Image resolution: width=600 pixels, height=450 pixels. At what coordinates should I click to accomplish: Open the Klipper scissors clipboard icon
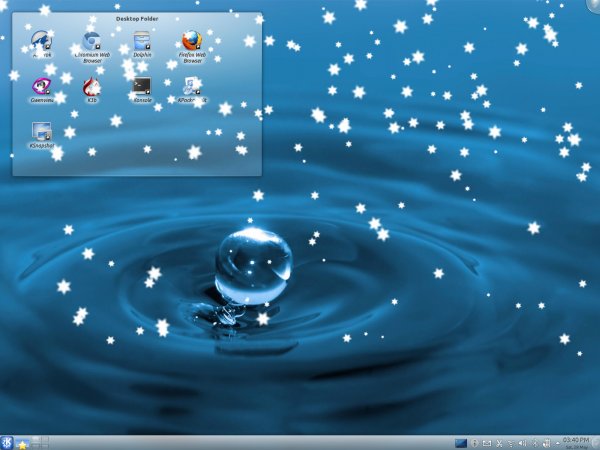point(499,443)
